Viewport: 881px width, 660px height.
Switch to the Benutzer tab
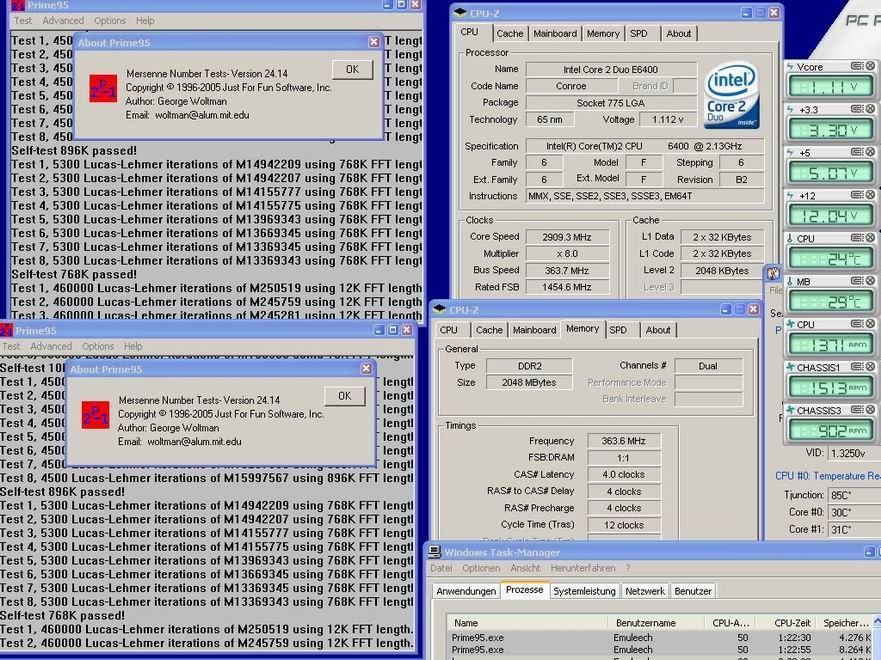693,591
